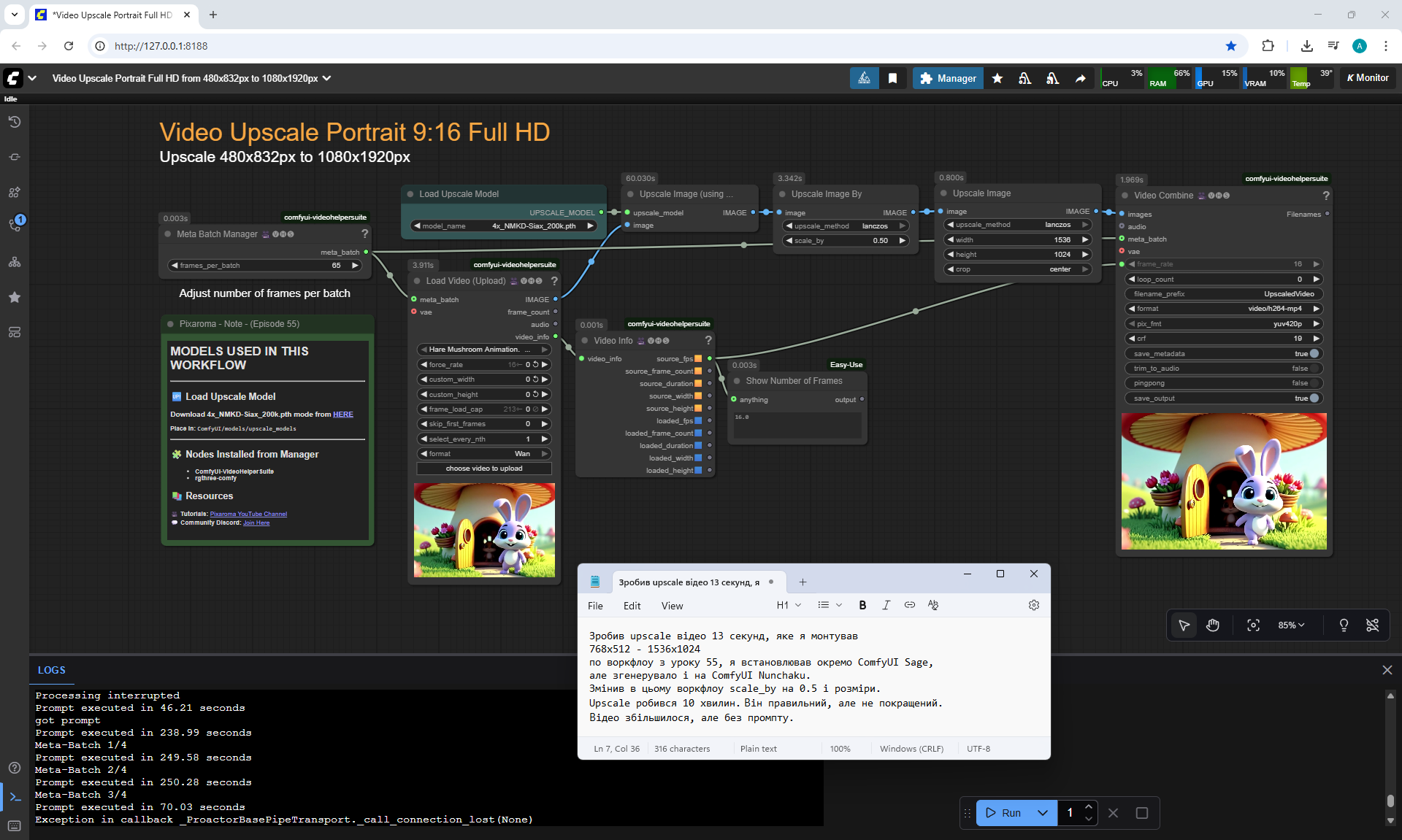Click the Manager button
Screen dimensions: 1402x840
click(x=948, y=78)
